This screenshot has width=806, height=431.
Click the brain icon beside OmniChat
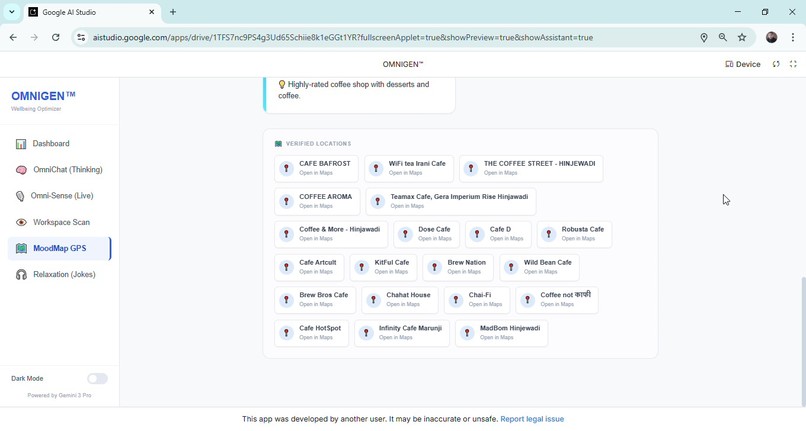click(21, 170)
